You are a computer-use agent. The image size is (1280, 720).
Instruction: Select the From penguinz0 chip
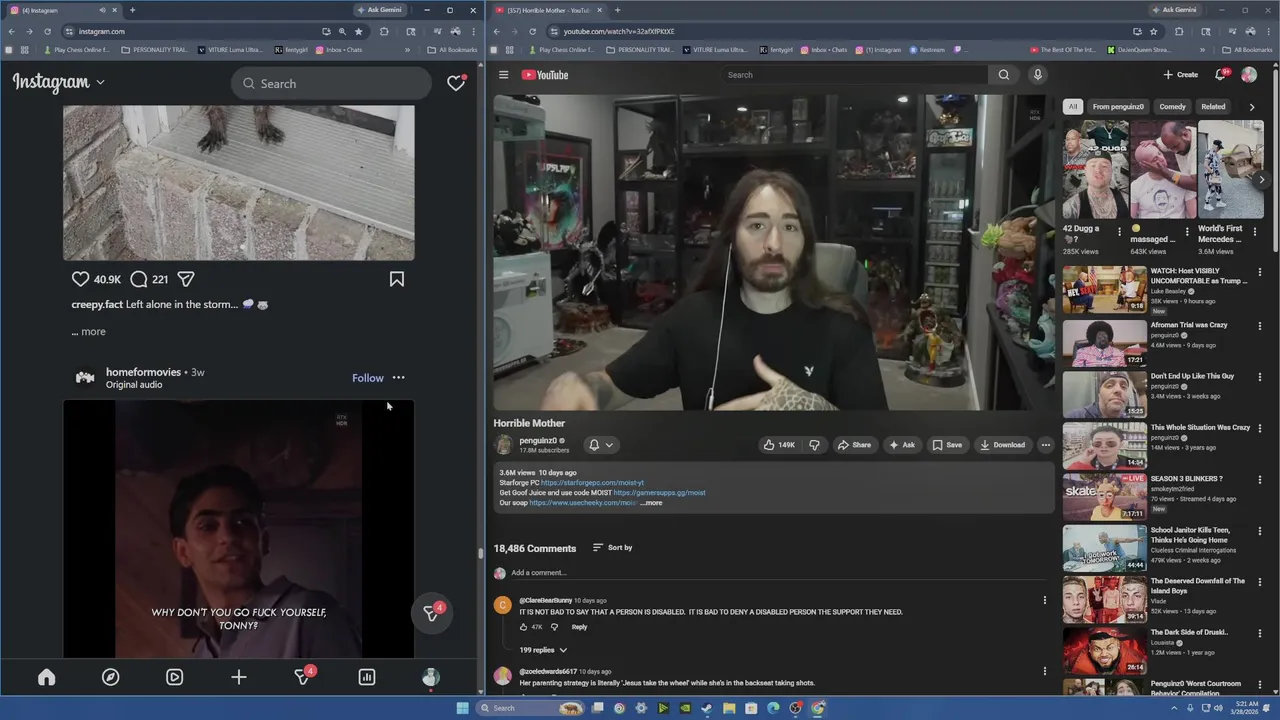click(1118, 106)
